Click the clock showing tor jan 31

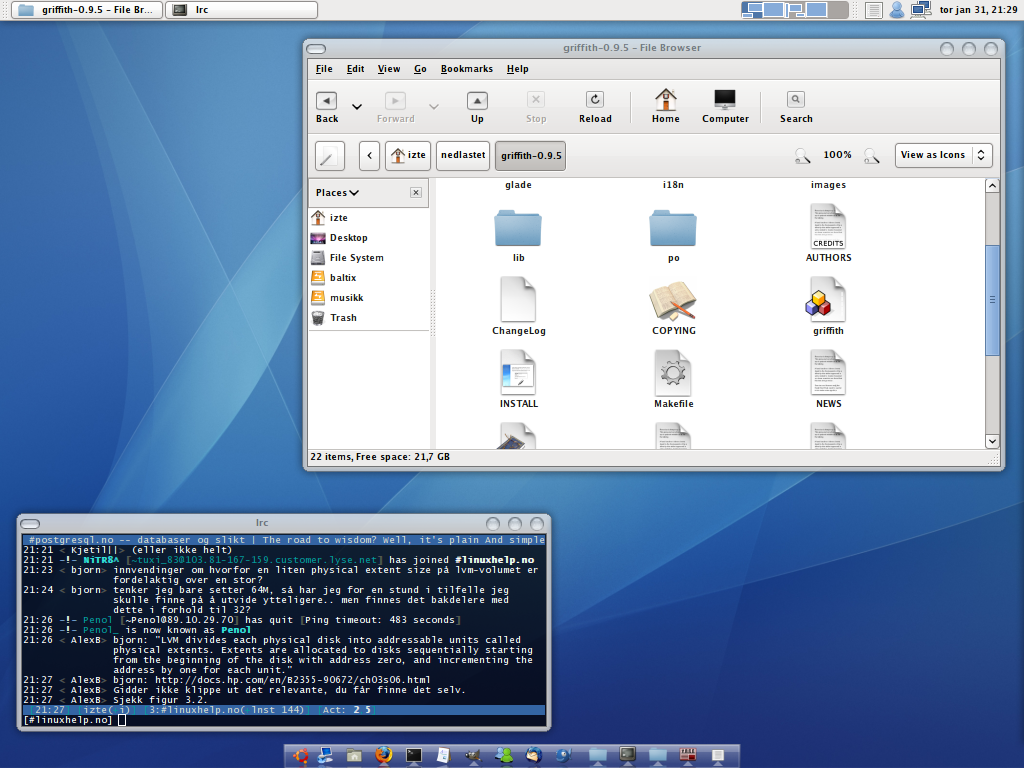tap(978, 10)
